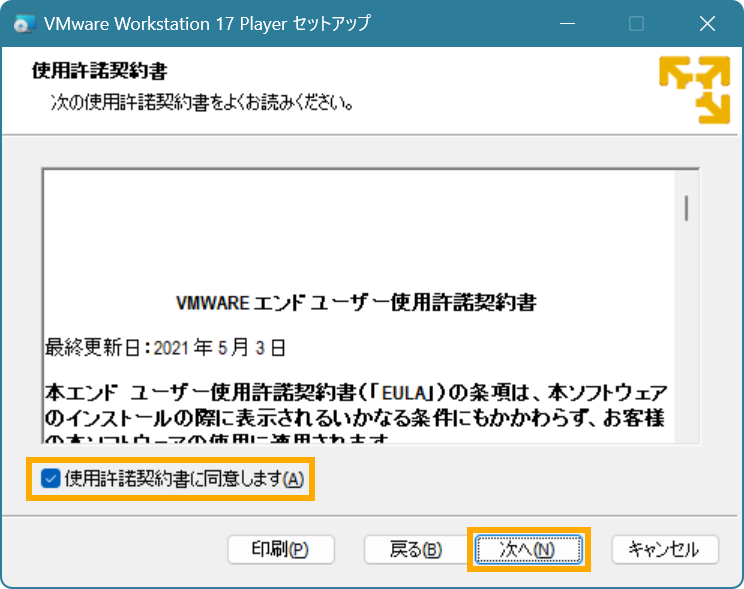The height and width of the screenshot is (589, 744).
Task: Click the VMware installer icon in title bar
Action: tap(24, 24)
